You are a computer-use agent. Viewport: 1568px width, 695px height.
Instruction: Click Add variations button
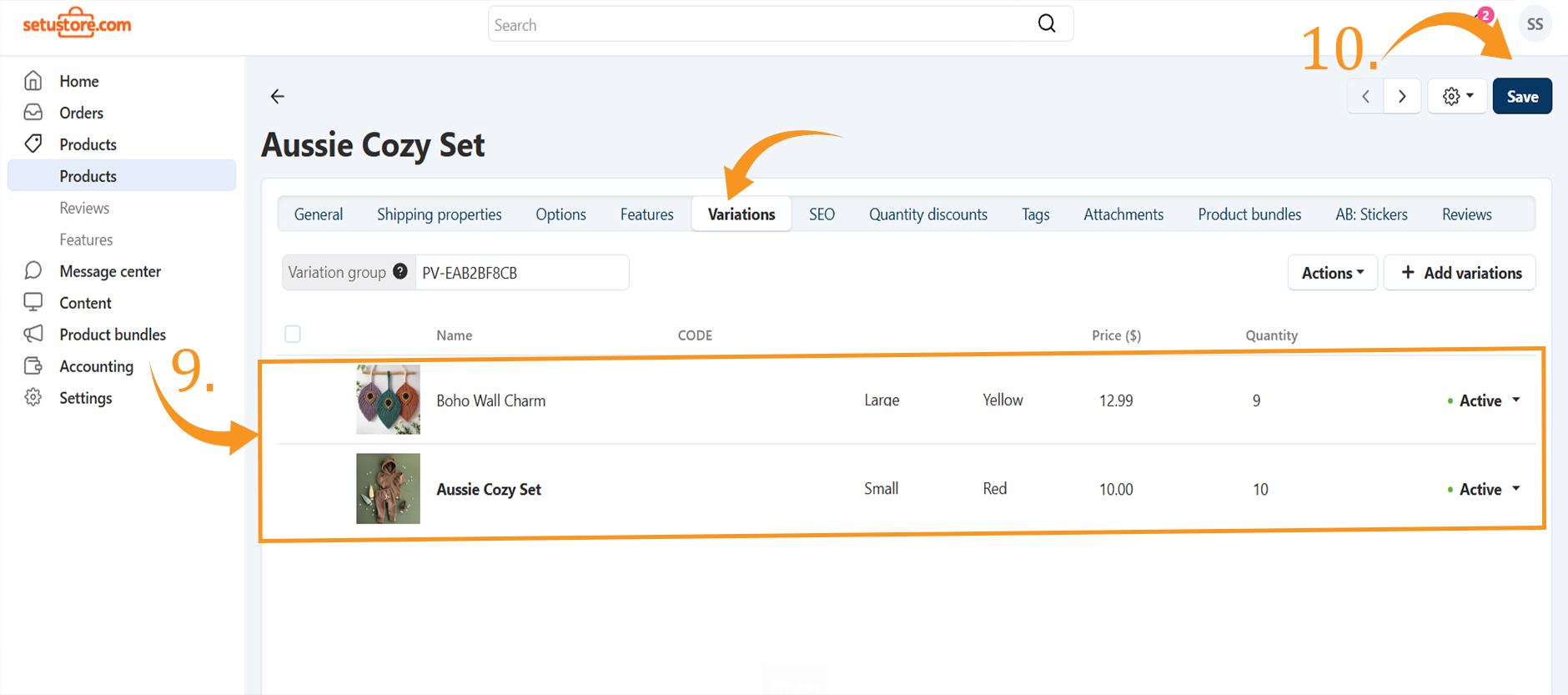[x=1460, y=273]
